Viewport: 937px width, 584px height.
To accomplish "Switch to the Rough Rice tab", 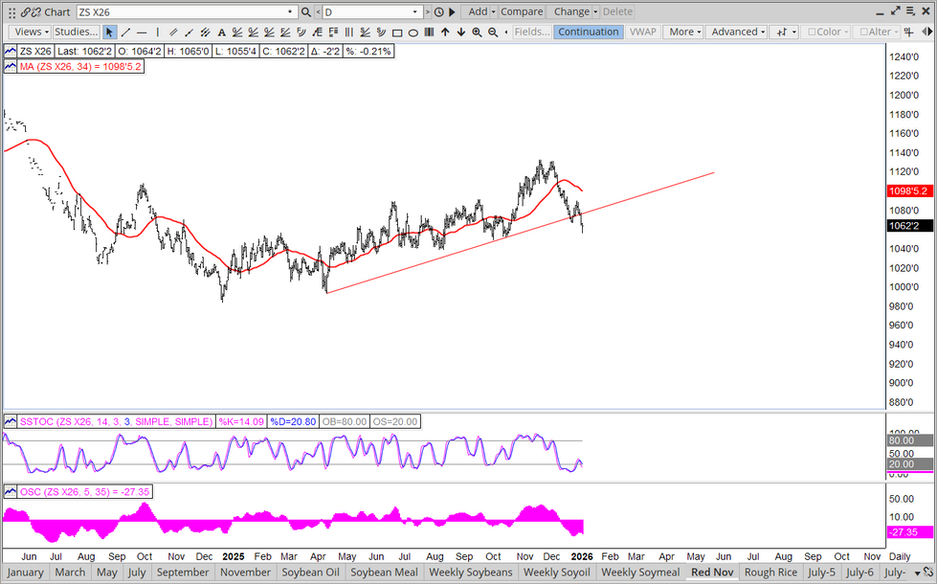I will [x=771, y=572].
